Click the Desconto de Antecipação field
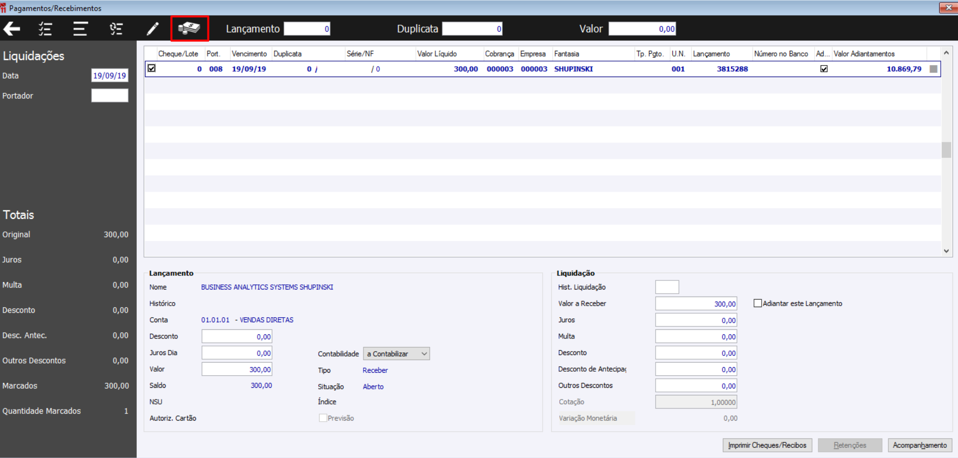The image size is (958, 458). [x=696, y=369]
